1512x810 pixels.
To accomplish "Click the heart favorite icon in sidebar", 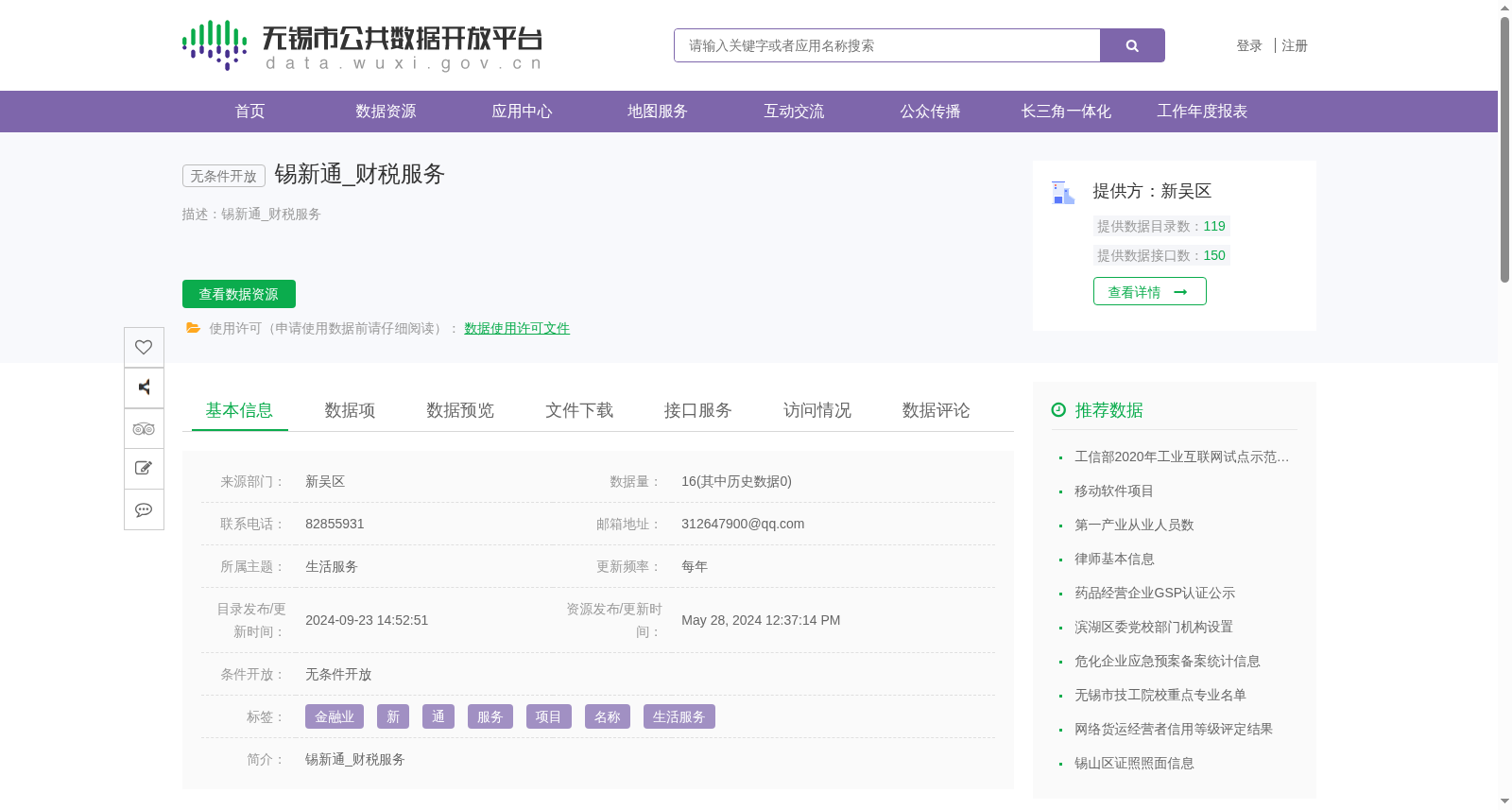I will point(144,347).
